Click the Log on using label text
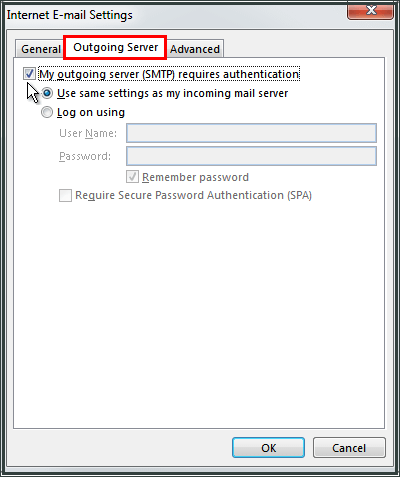 (91, 113)
